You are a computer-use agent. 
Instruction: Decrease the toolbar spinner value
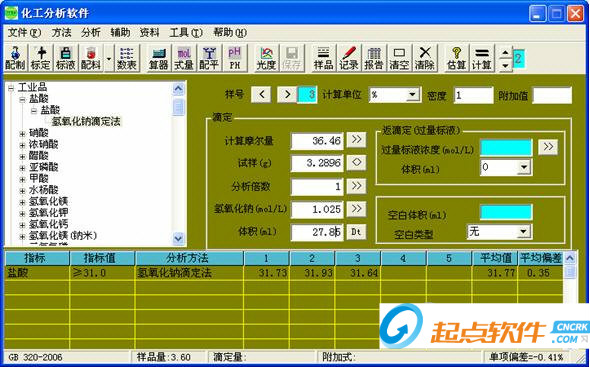point(506,65)
